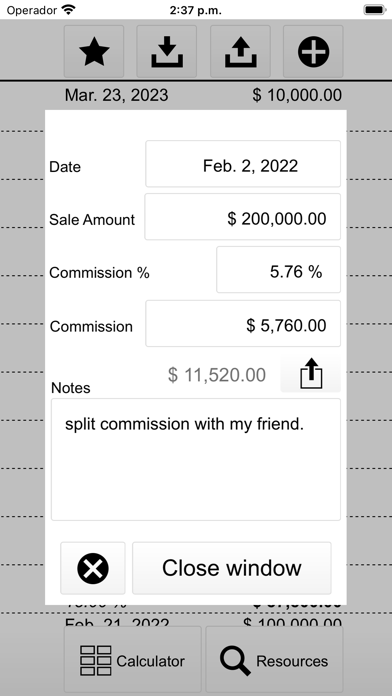Tap the star favorites icon
This screenshot has width=392, height=696.
pos(94,51)
